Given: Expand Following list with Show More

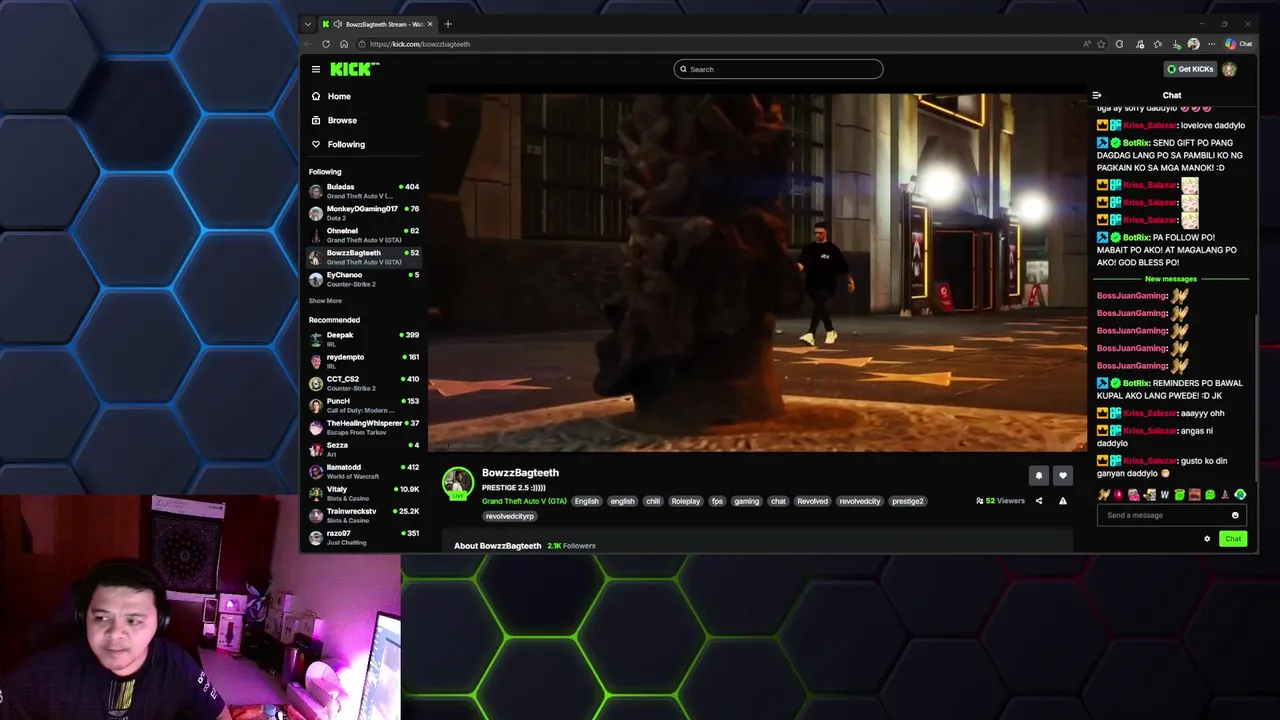Looking at the screenshot, I should [x=325, y=301].
